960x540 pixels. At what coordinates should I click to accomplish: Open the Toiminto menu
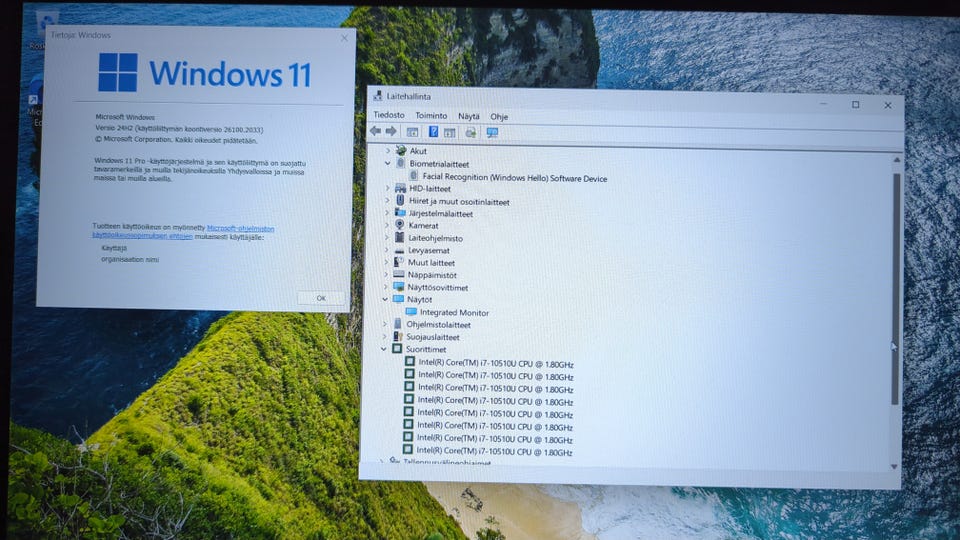point(431,115)
